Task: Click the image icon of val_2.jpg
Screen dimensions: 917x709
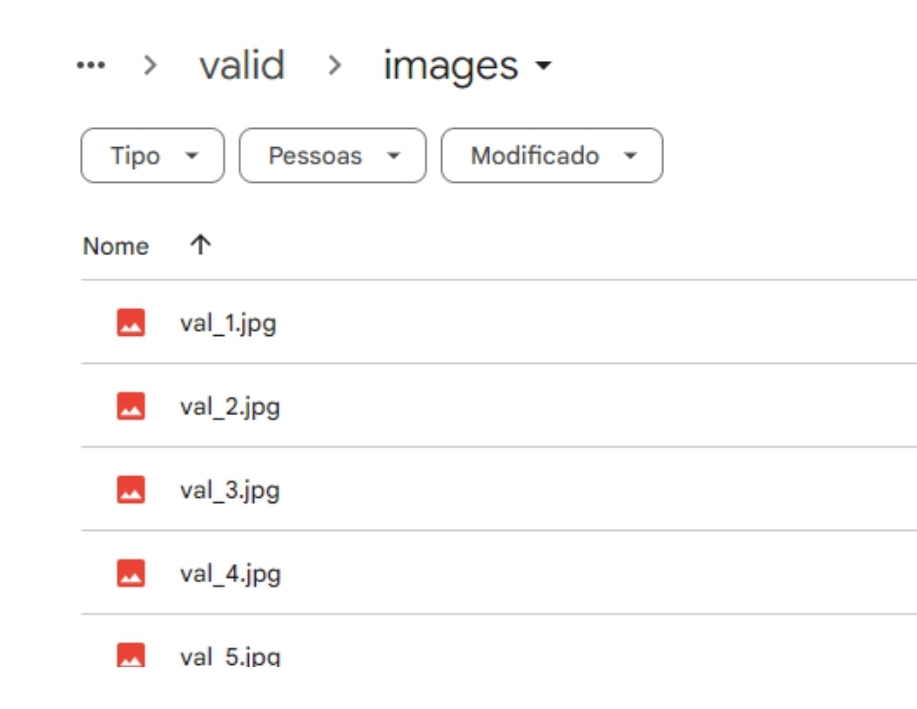Action: click(131, 406)
